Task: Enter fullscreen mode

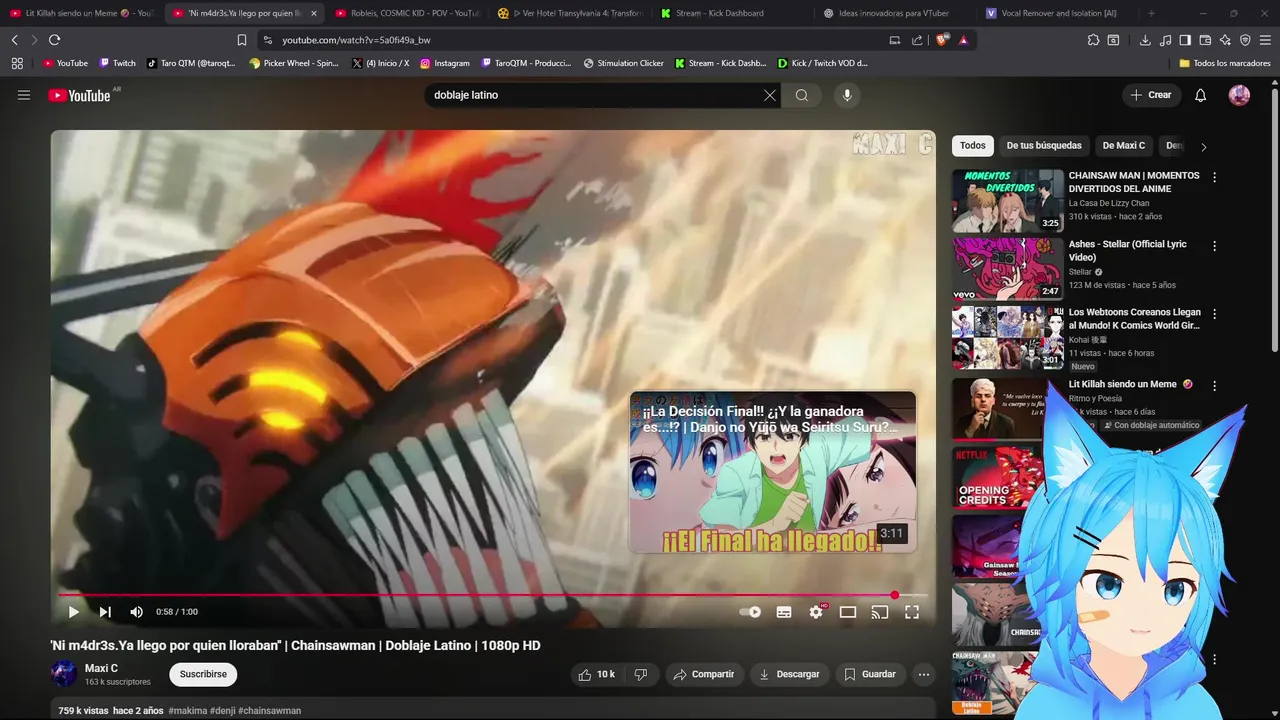Action: [912, 612]
